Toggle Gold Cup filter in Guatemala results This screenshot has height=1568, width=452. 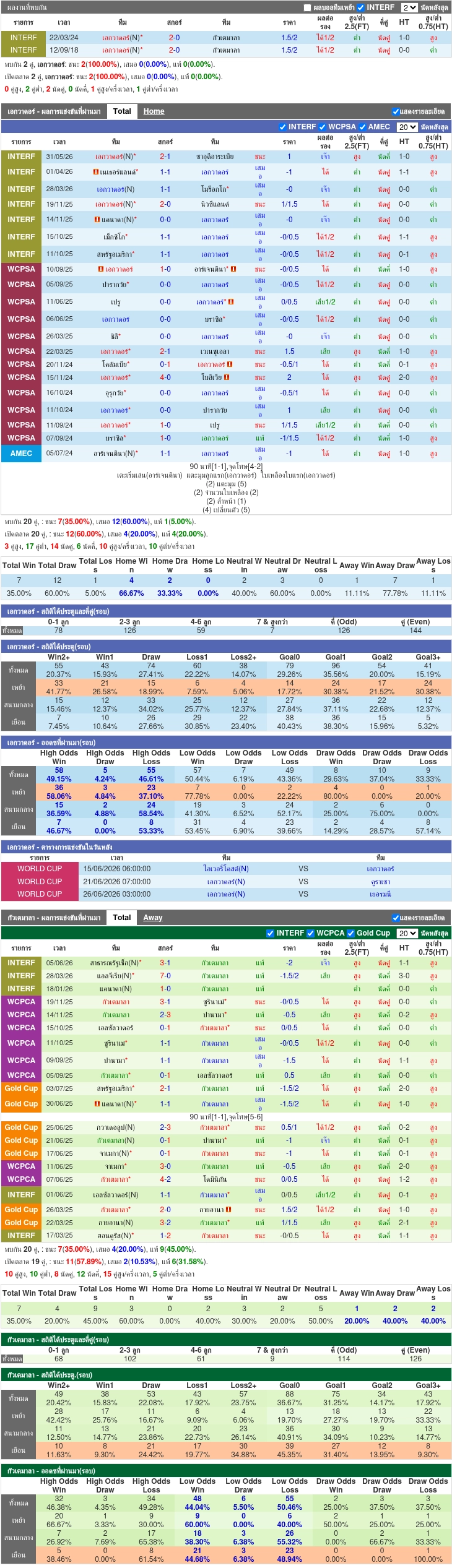(351, 933)
